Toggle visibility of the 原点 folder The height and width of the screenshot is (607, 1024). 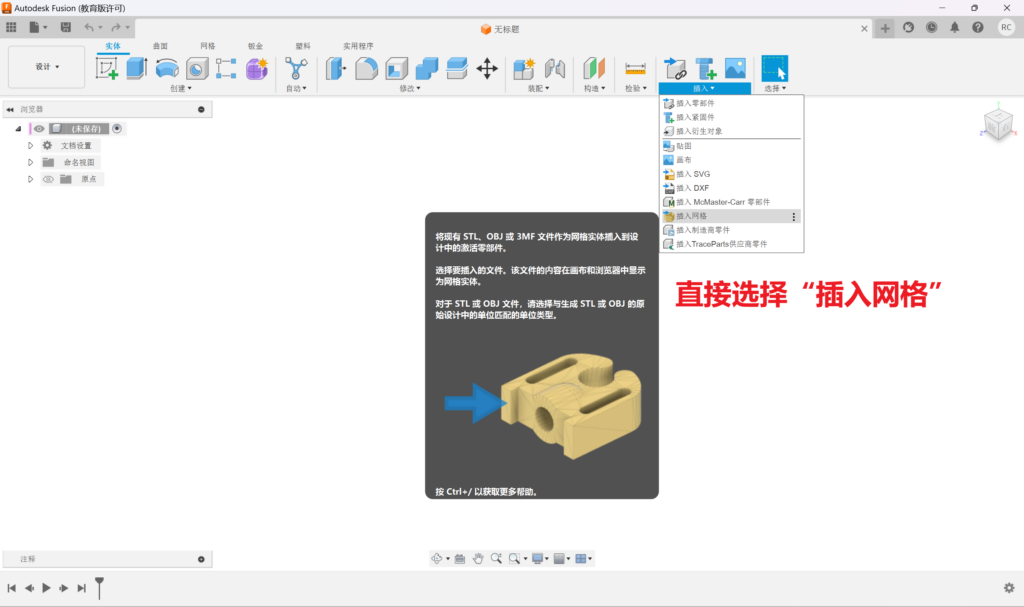(48, 179)
